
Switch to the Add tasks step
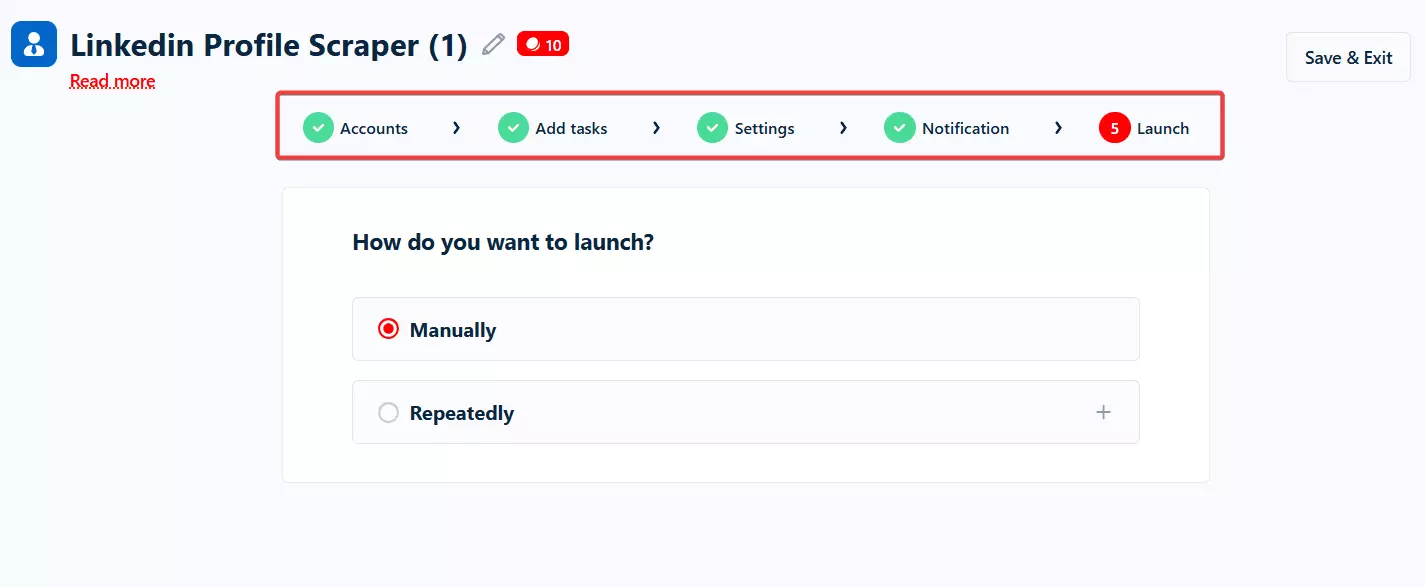click(571, 129)
